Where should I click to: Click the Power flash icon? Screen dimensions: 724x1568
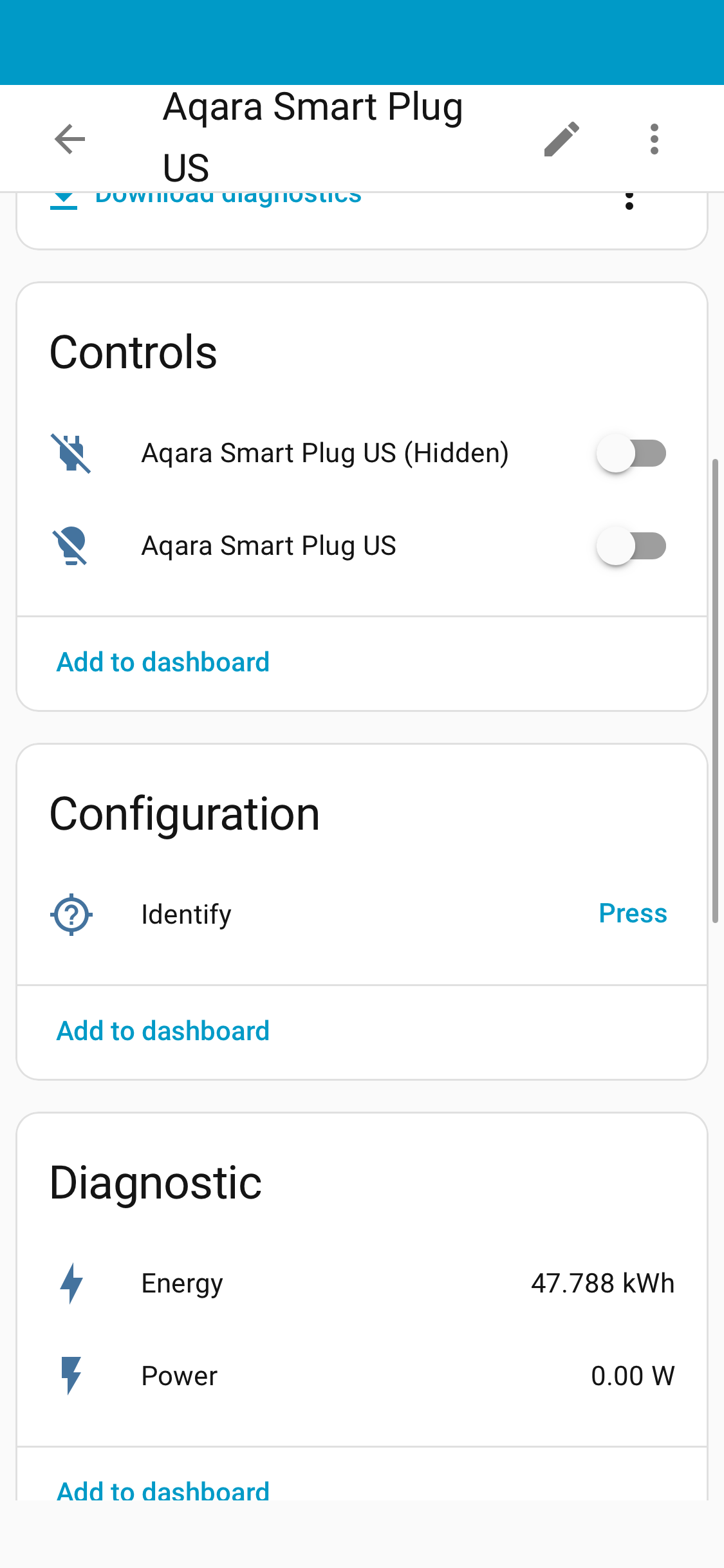[x=71, y=1376]
